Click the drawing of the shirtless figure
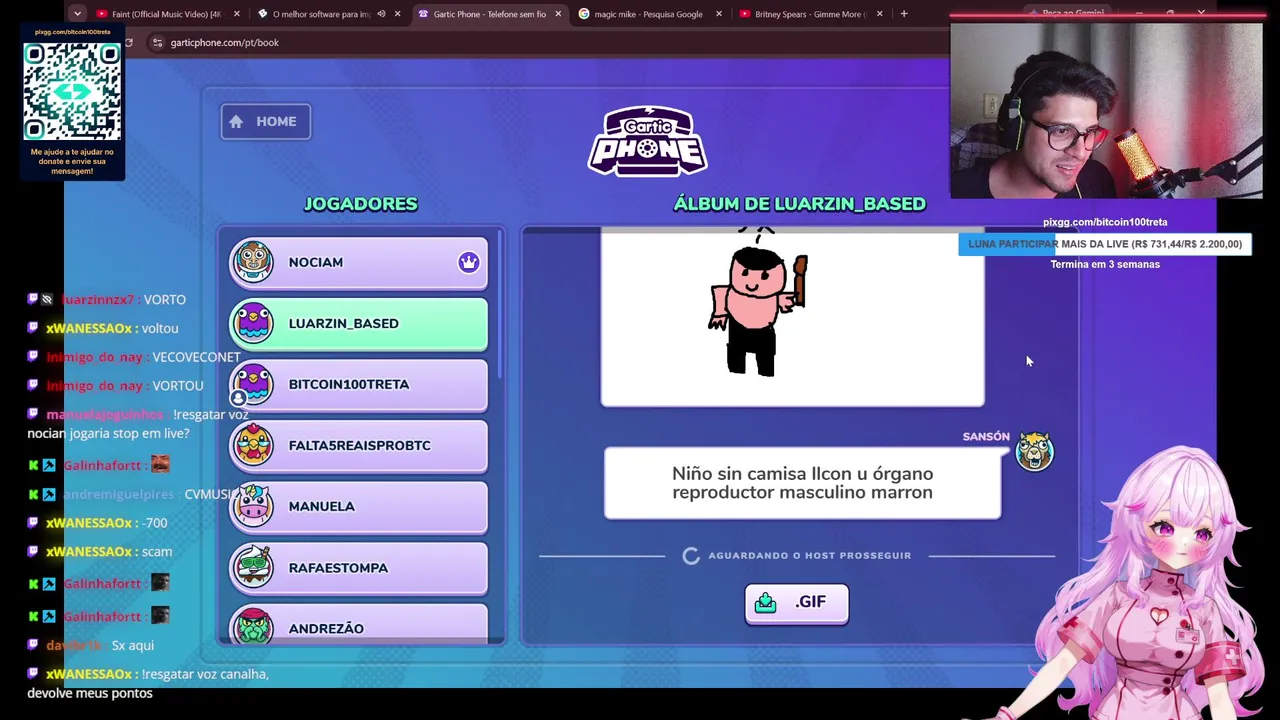The height and width of the screenshot is (720, 1280). [x=757, y=303]
